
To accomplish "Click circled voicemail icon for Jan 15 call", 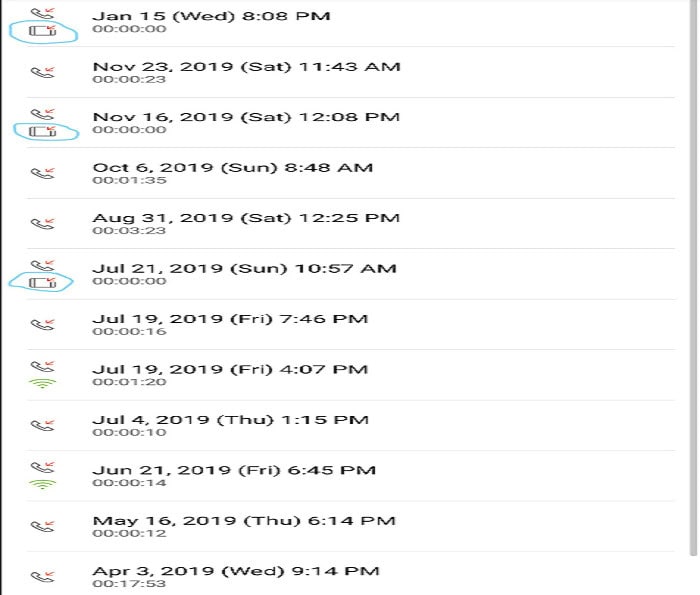I will pos(43,31).
